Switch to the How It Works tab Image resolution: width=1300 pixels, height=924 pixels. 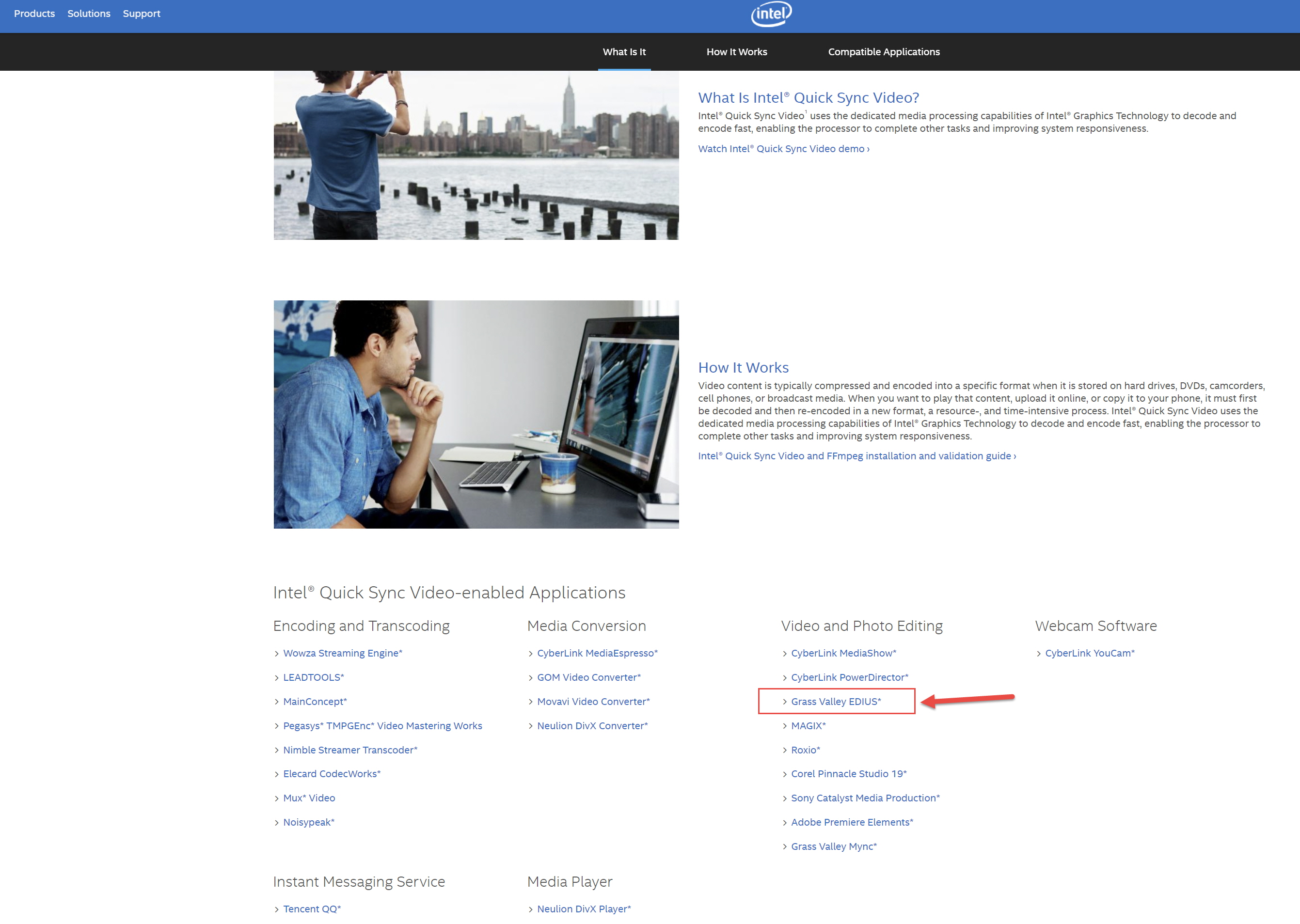[737, 51]
